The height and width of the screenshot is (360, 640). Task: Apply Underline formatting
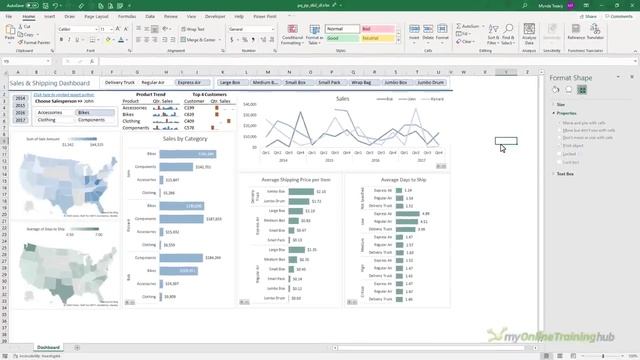[x=77, y=40]
